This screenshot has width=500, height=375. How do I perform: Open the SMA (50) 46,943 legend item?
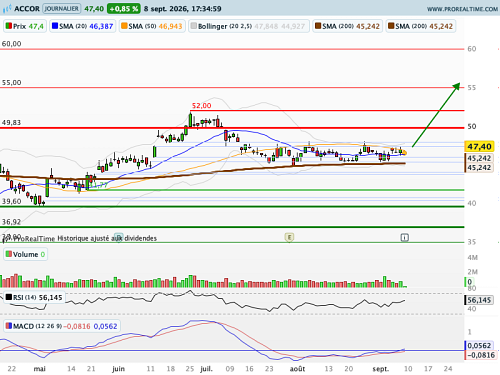tap(152, 26)
